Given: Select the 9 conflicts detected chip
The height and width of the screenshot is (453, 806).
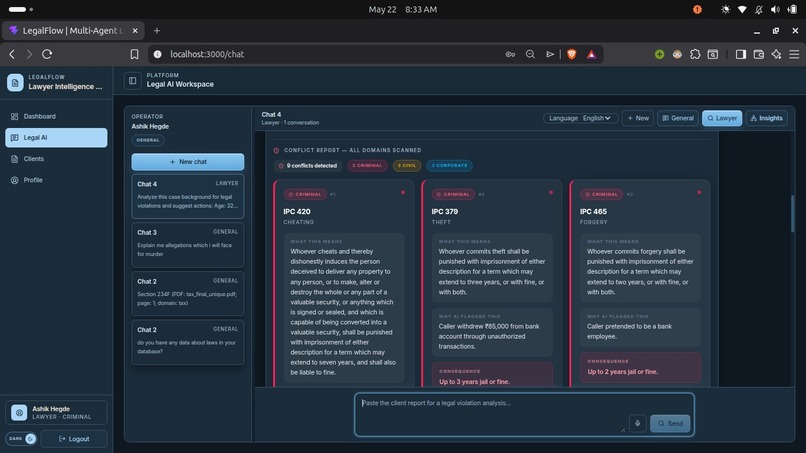Looking at the screenshot, I should coord(307,166).
